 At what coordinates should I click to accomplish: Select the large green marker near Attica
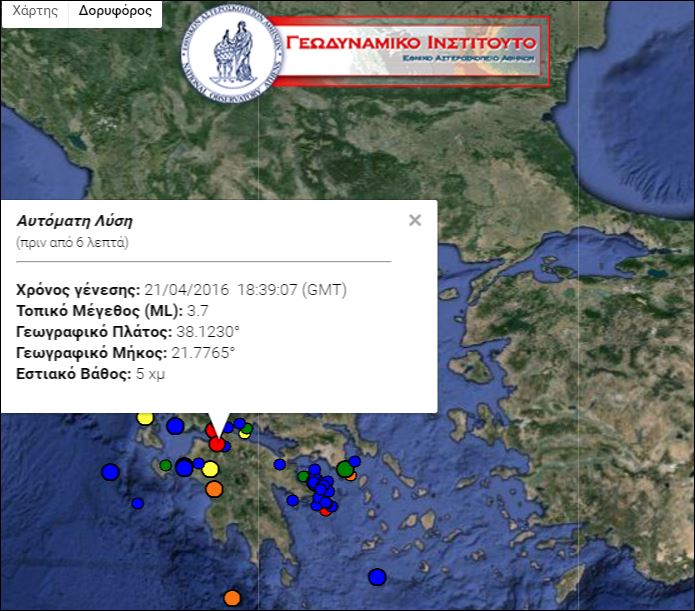coord(345,469)
